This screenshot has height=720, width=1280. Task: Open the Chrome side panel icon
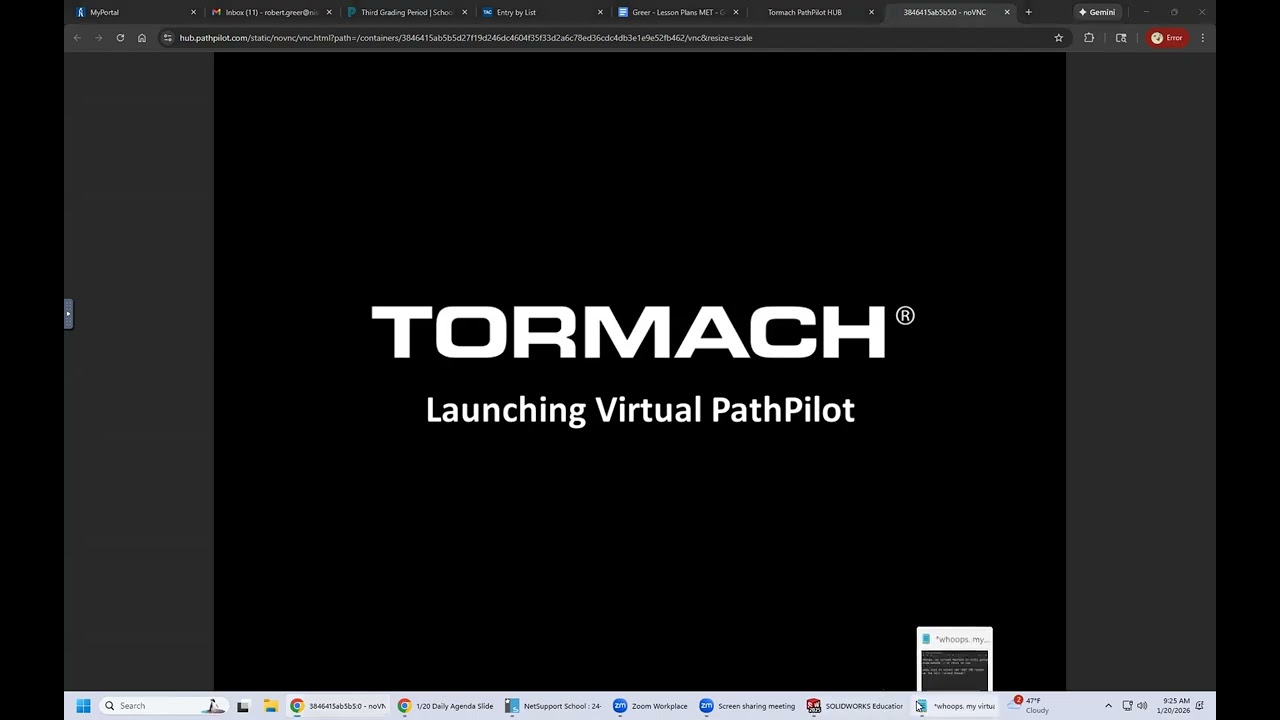tap(1121, 38)
